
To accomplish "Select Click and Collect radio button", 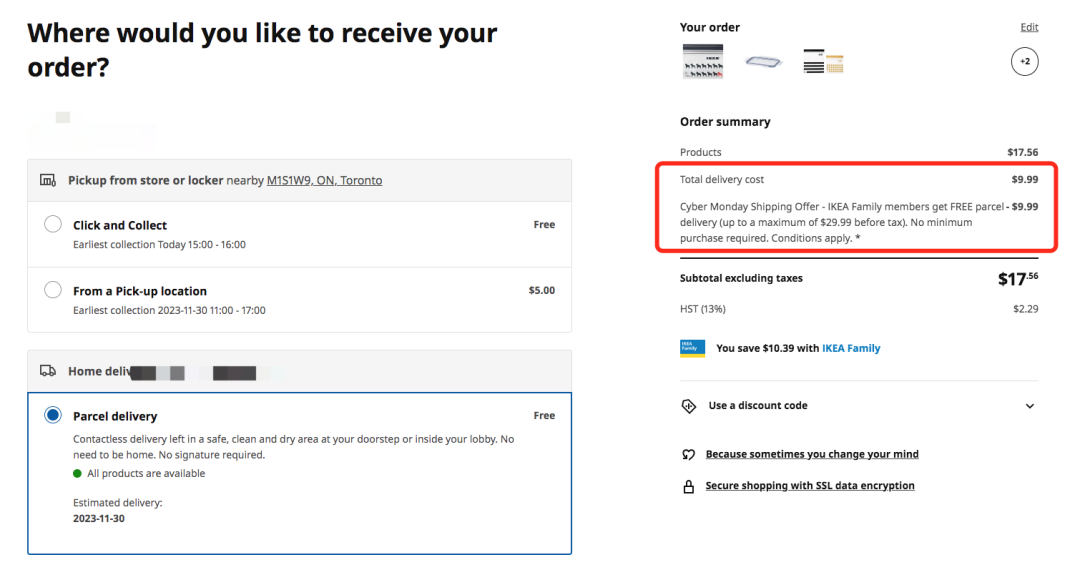I will coord(53,225).
